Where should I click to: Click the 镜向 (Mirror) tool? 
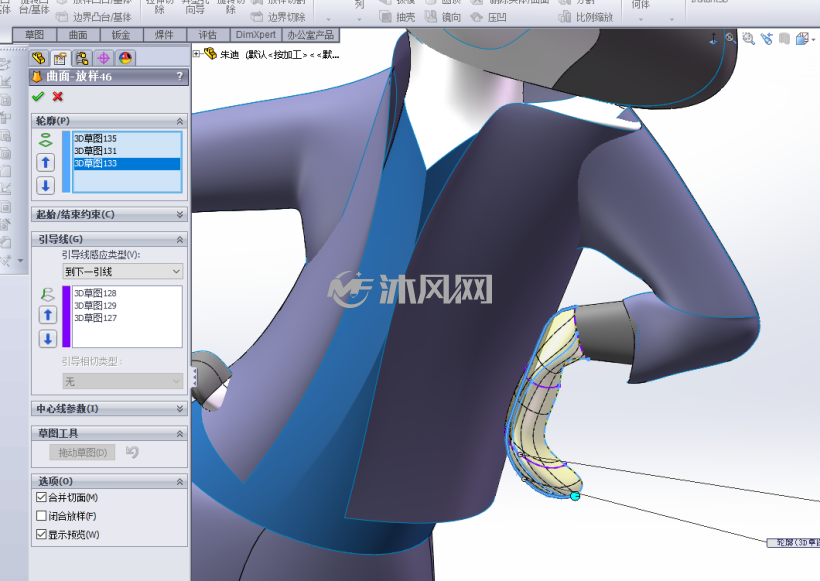pos(443,17)
